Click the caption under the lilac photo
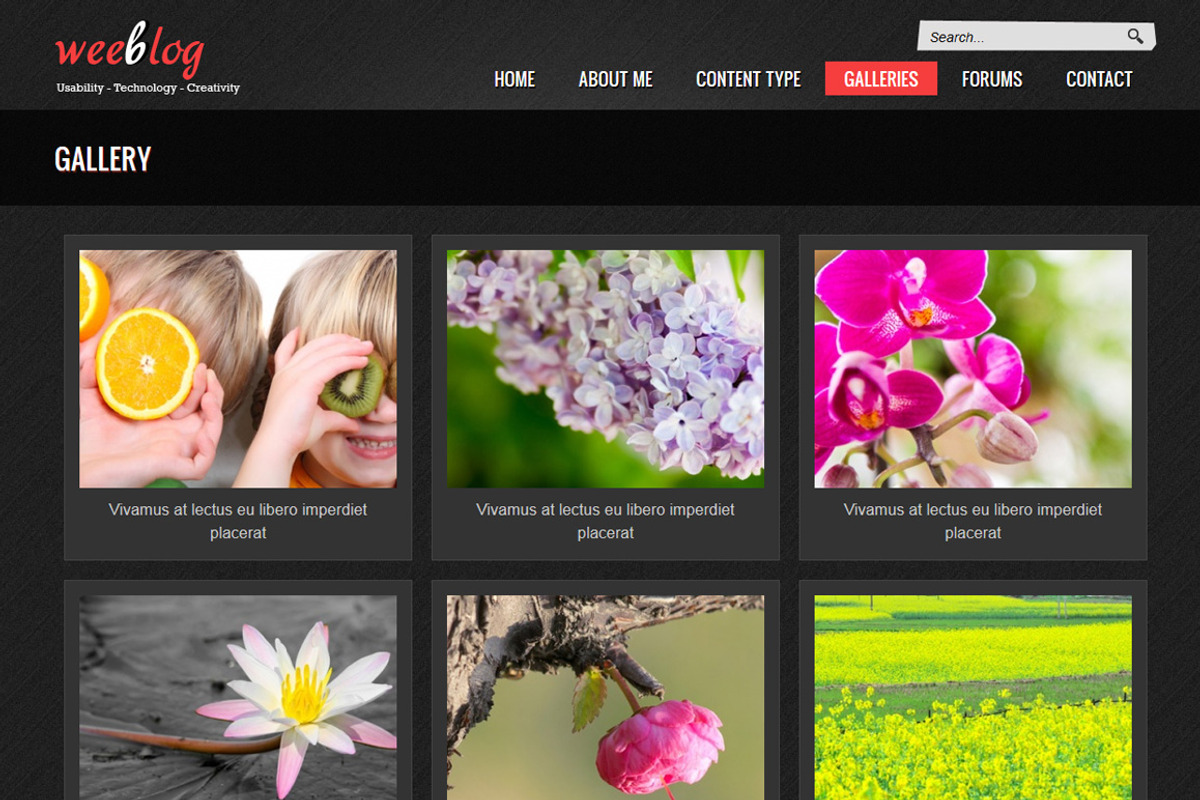The width and height of the screenshot is (1200, 800). coord(605,521)
